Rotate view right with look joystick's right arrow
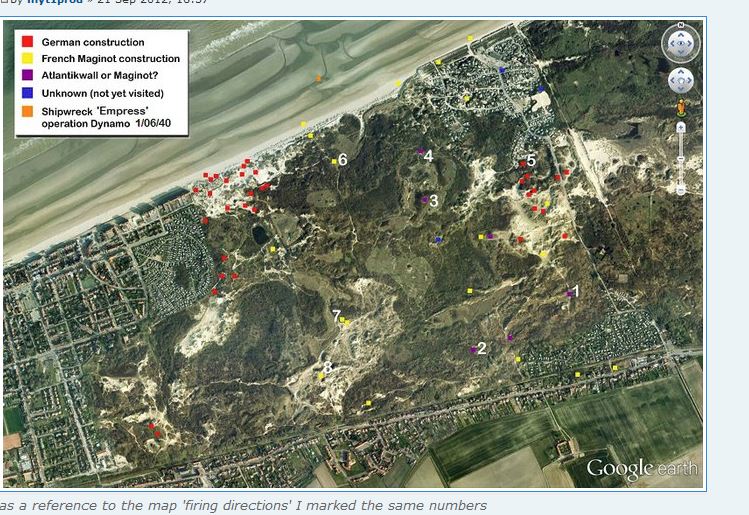The width and height of the screenshot is (749, 515). point(689,43)
